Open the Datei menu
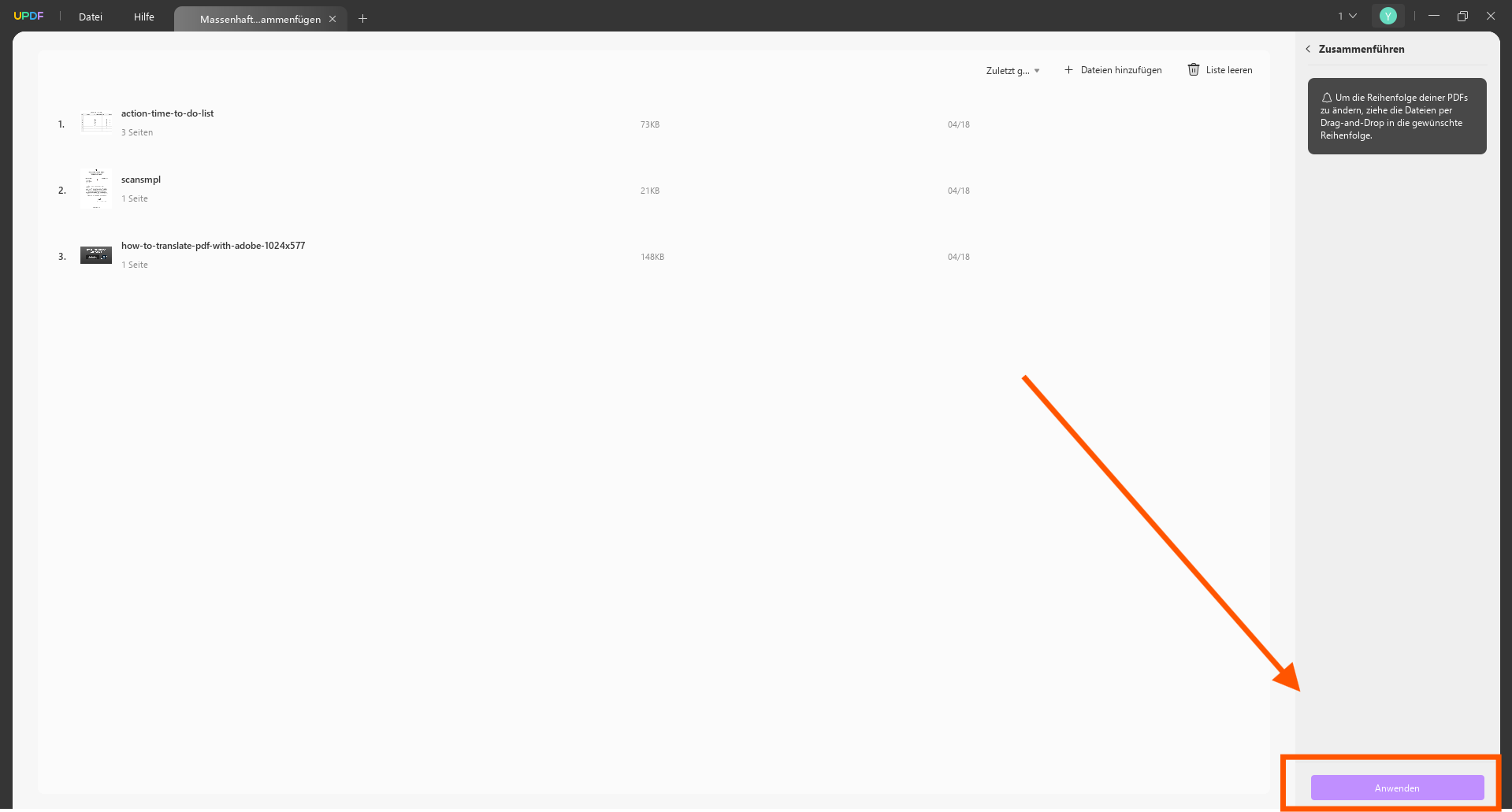 91,17
